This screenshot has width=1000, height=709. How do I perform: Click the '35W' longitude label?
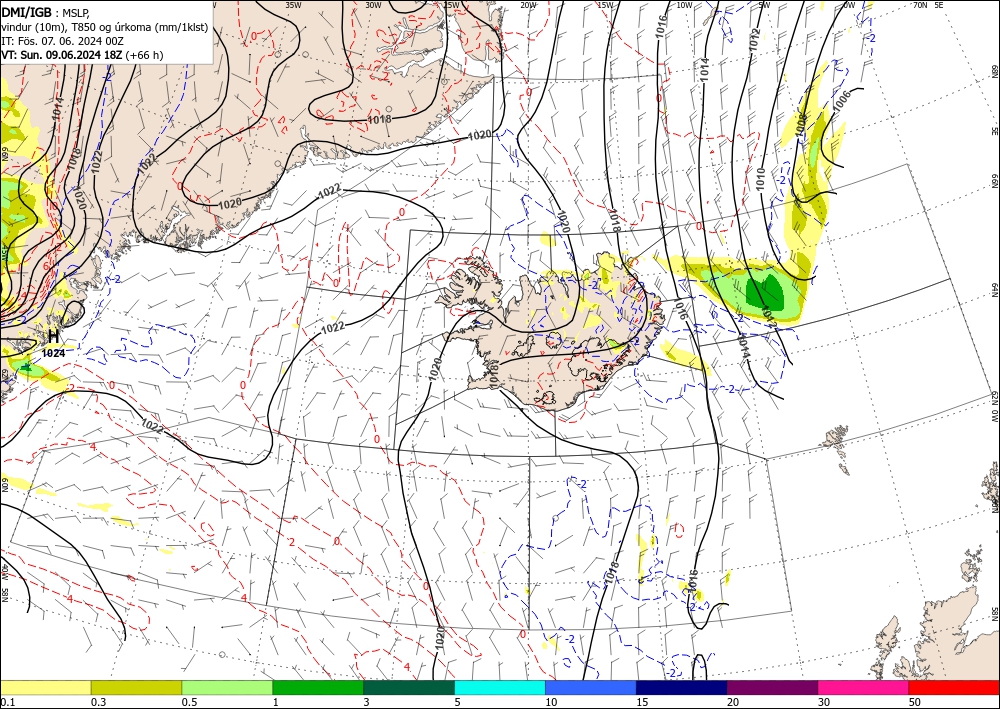[293, 5]
